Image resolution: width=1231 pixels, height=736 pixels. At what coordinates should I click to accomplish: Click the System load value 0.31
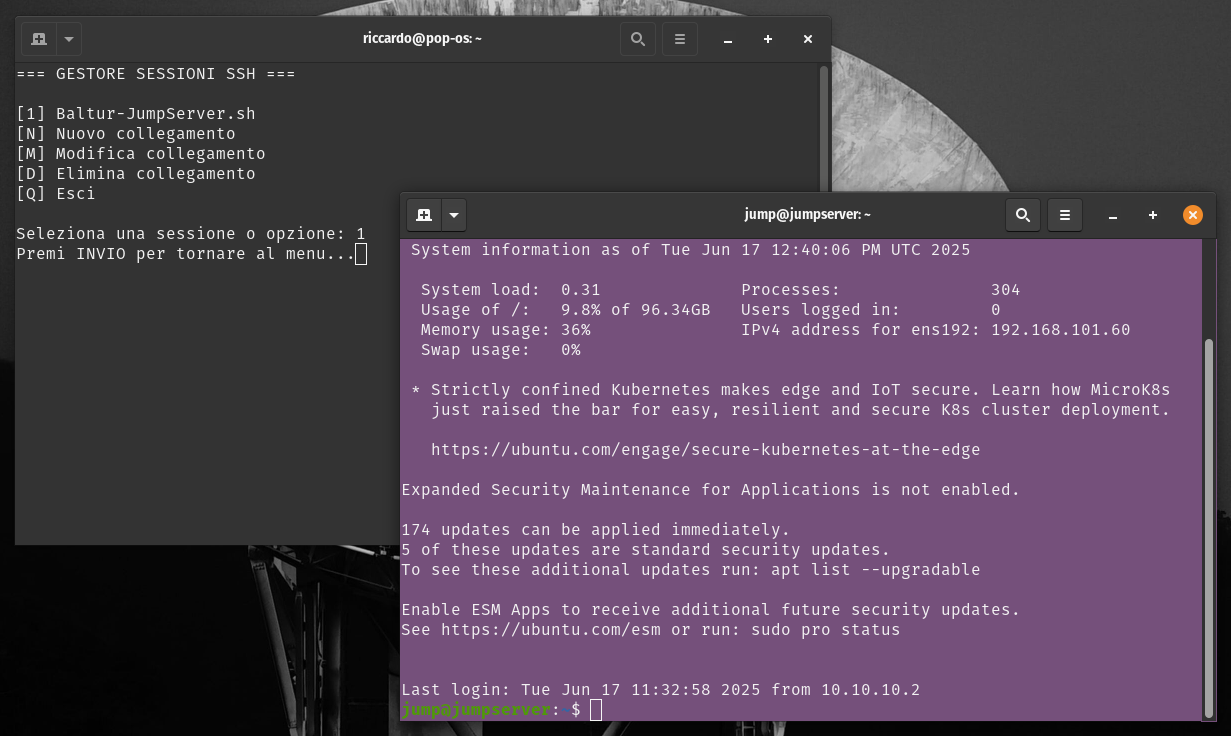click(x=581, y=290)
